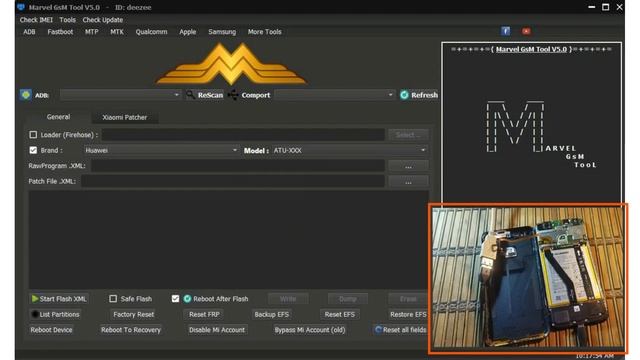Screen dimensions: 640x360
Task: Click the Facebook icon
Action: point(505,31)
